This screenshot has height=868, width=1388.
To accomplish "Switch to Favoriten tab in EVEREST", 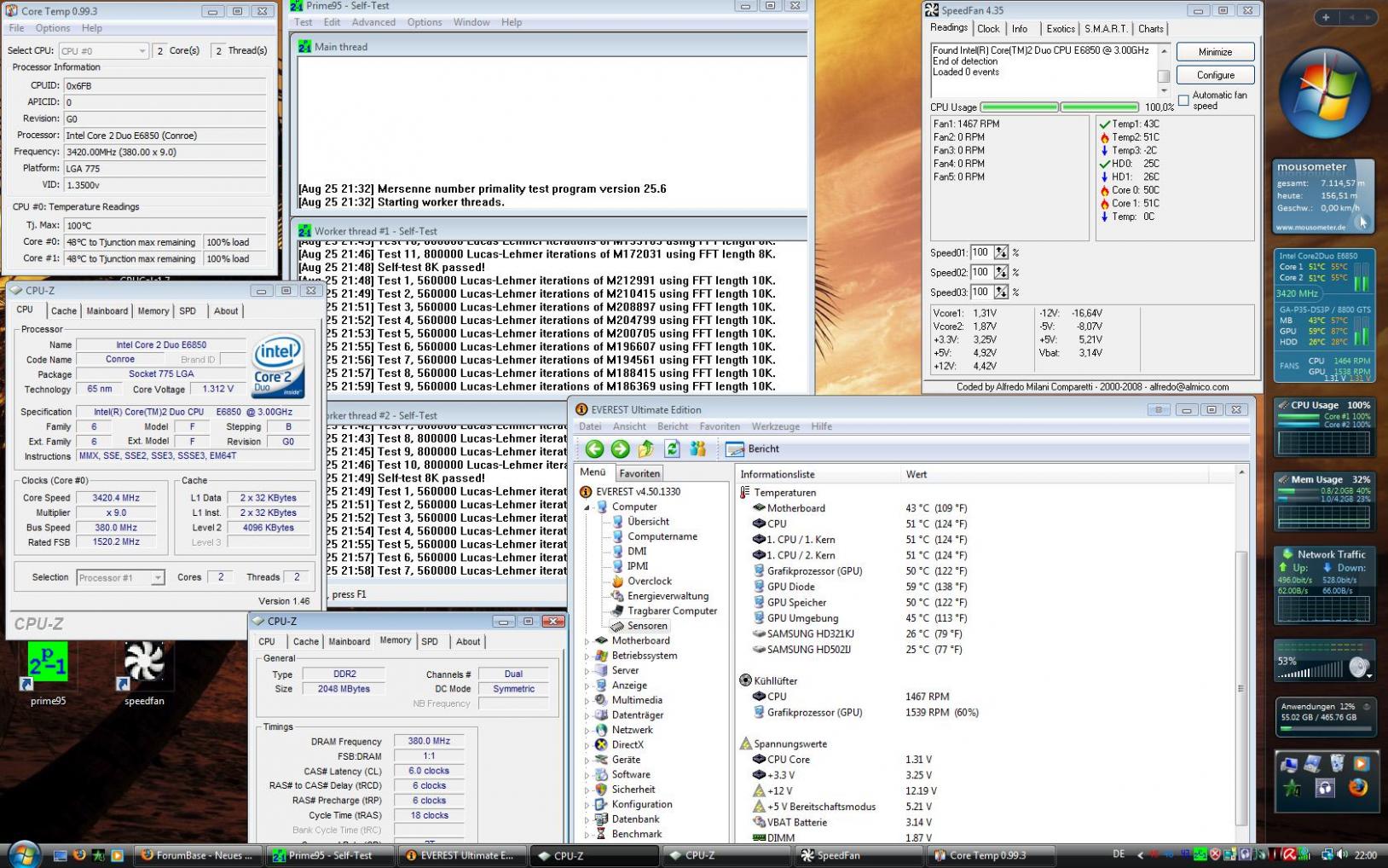I will [x=639, y=473].
